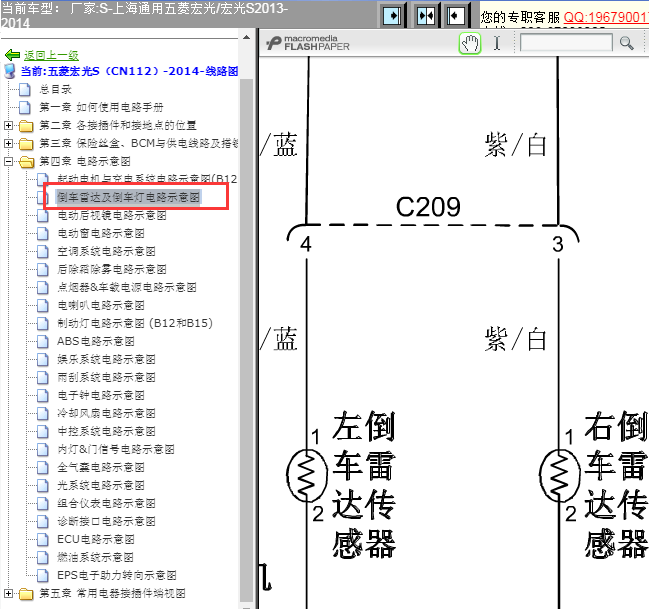Viewport: 649px width, 609px height.
Task: Open 中控系统电路示意图
Action: pyautogui.click(x=106, y=431)
